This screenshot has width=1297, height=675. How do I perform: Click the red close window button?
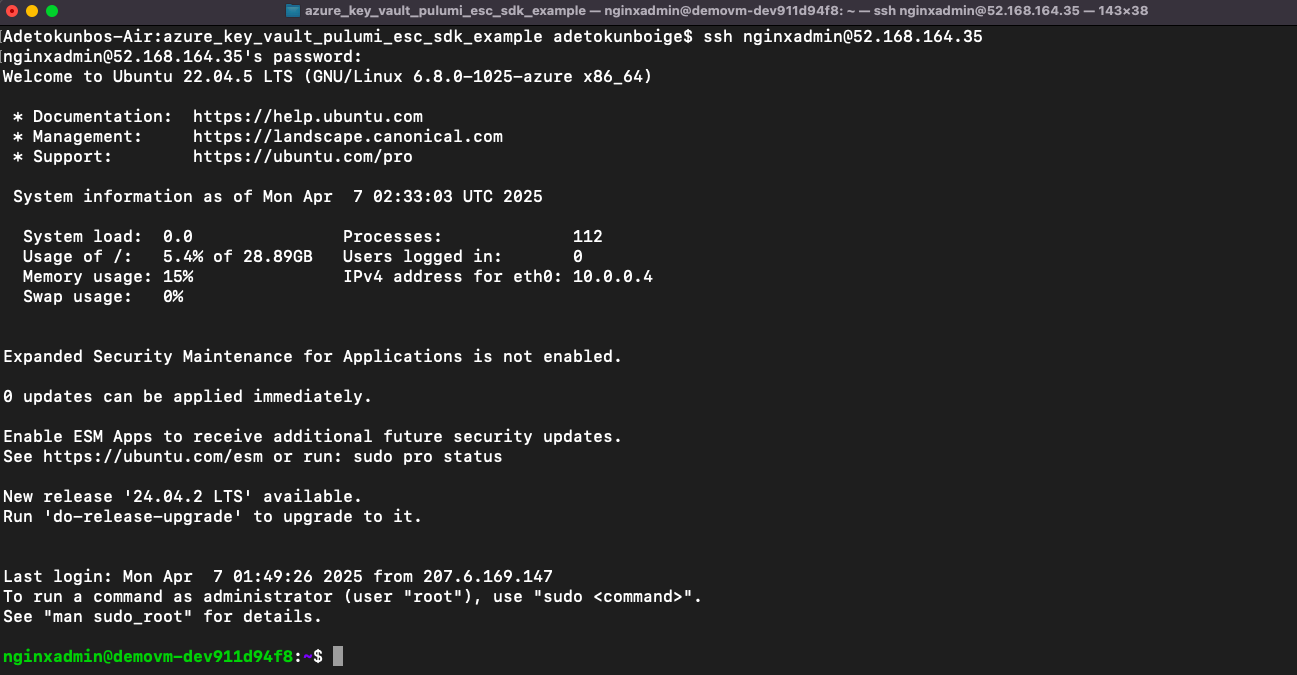13,11
